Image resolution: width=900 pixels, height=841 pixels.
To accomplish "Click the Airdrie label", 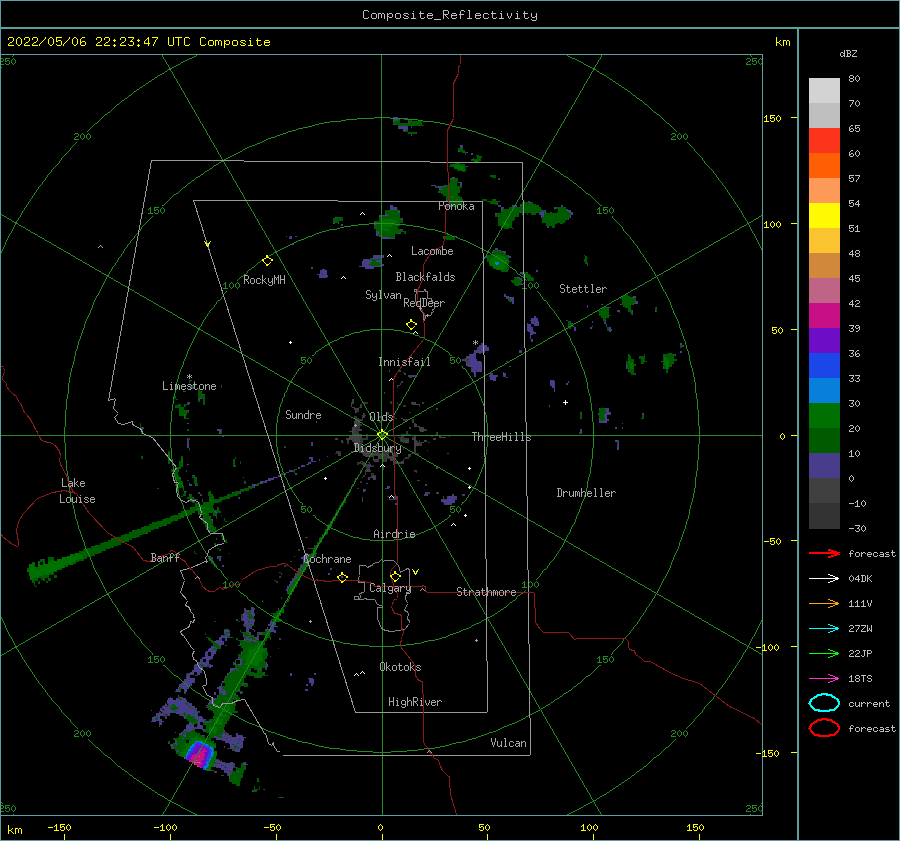I will click(394, 534).
